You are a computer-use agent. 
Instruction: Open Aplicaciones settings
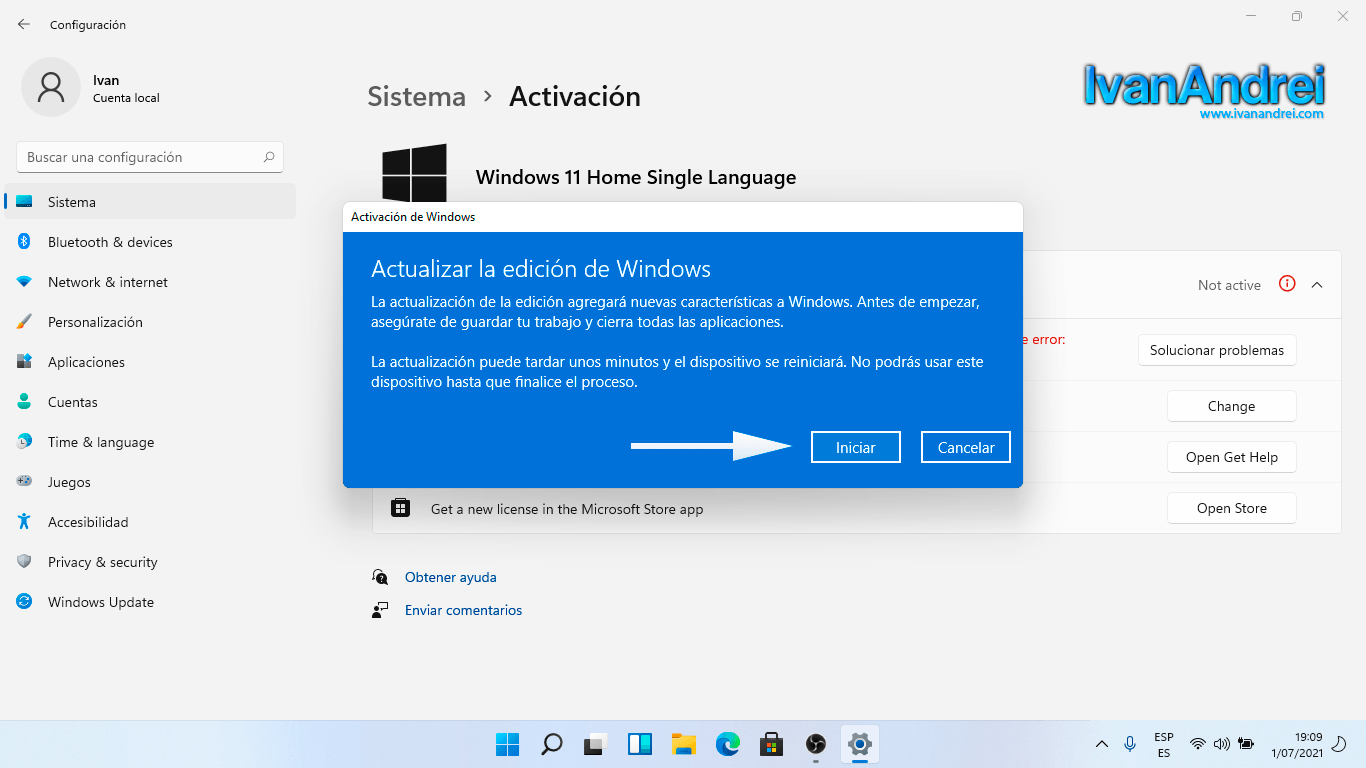pos(150,362)
